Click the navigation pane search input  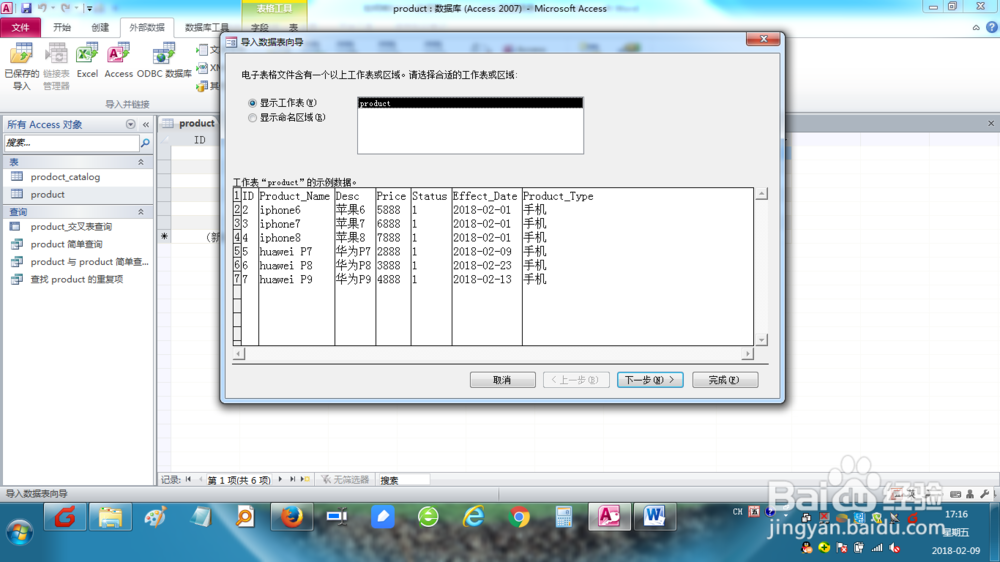(71, 143)
